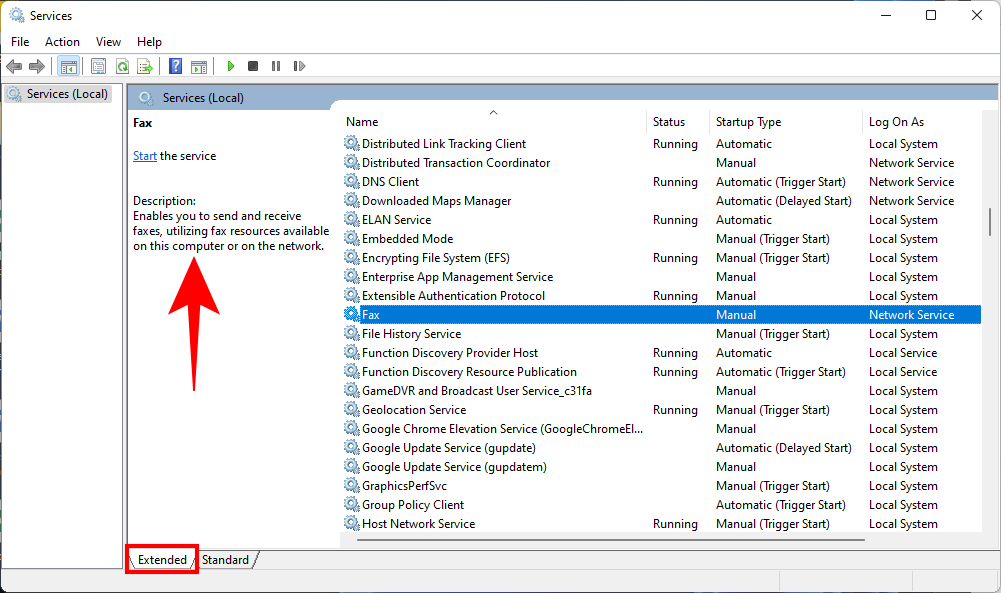Image resolution: width=1001 pixels, height=593 pixels.
Task: Start the Fax service using the Play toolbar icon
Action: 230,66
